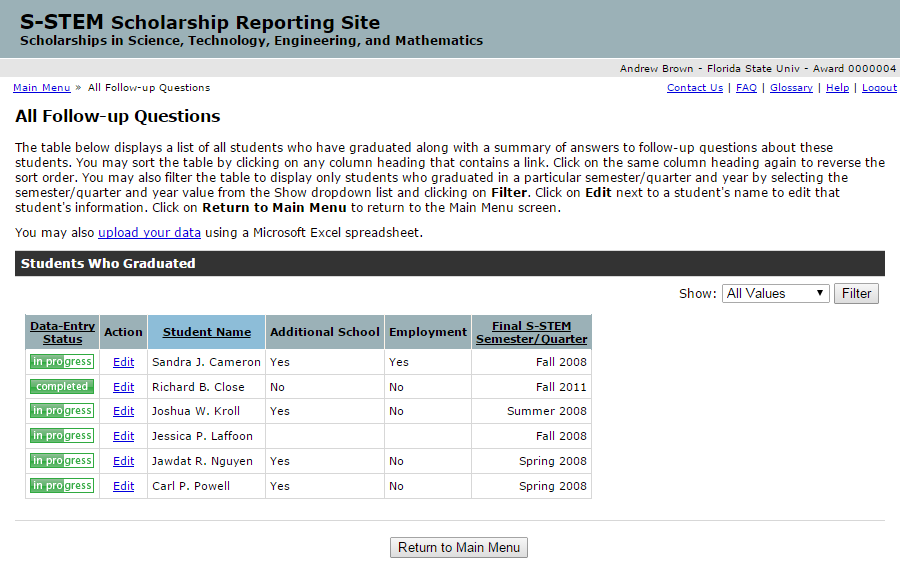Edit Richard B. Close's record

123,387
